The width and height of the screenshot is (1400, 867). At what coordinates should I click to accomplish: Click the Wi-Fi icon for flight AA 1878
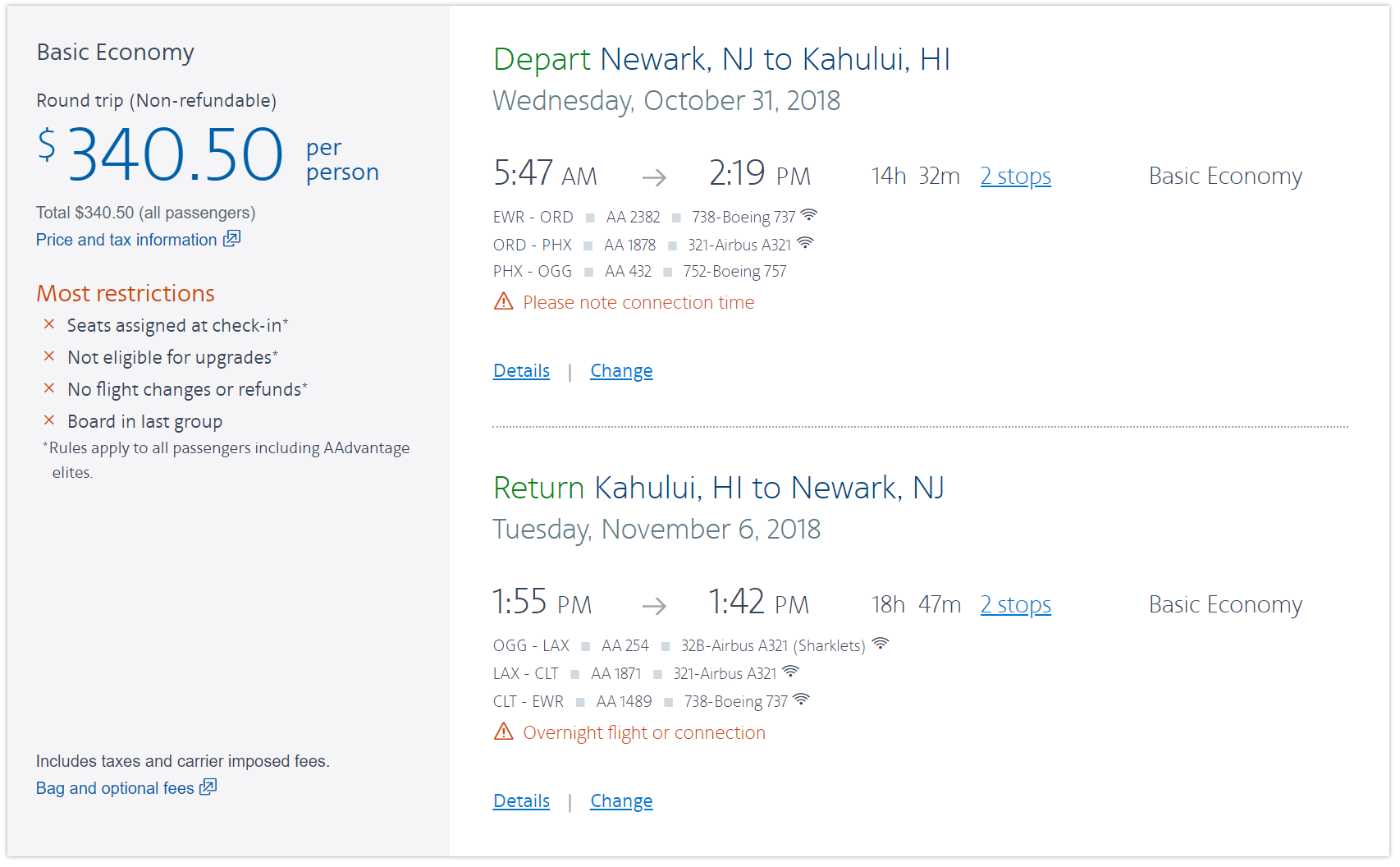coord(805,243)
